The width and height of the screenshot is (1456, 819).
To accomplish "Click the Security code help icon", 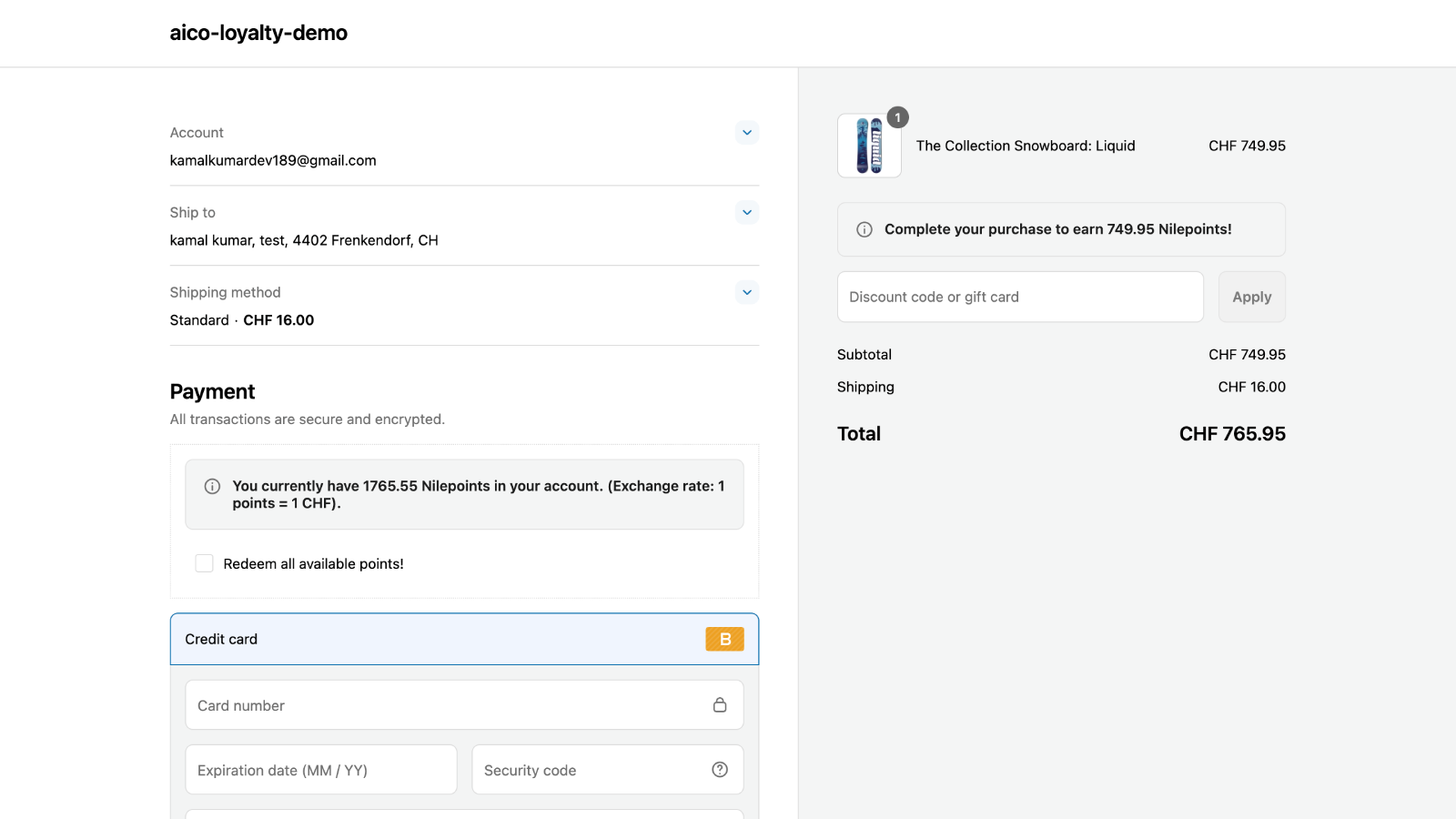I will 720,770.
